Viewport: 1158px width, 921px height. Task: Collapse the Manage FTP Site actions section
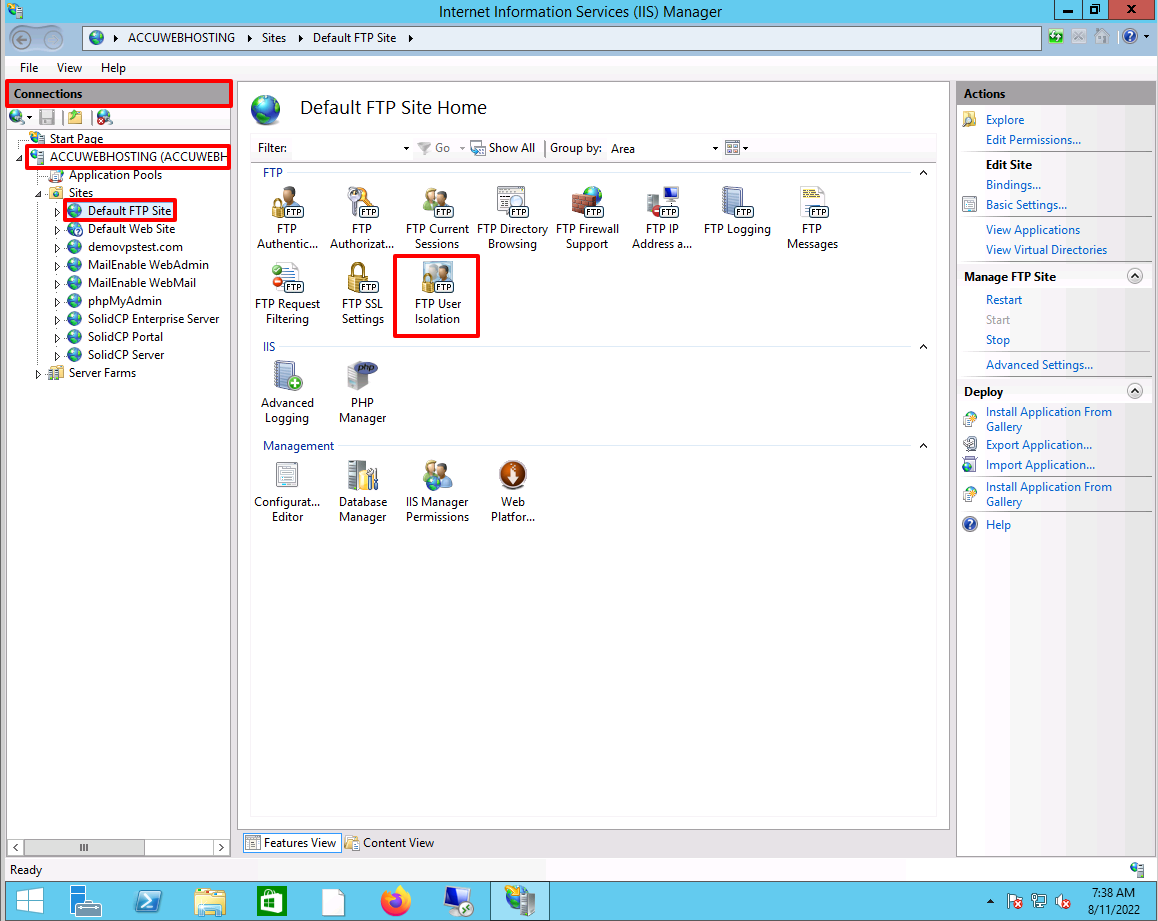pos(1135,276)
